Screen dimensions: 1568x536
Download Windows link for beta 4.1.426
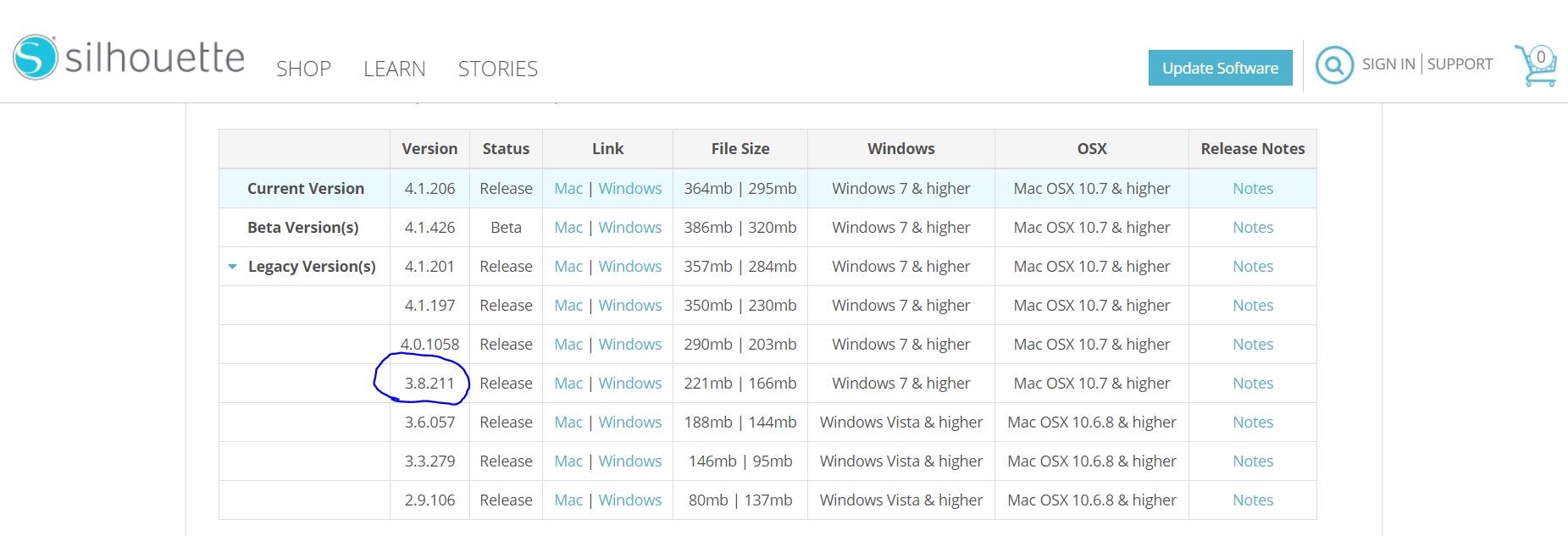click(x=630, y=228)
